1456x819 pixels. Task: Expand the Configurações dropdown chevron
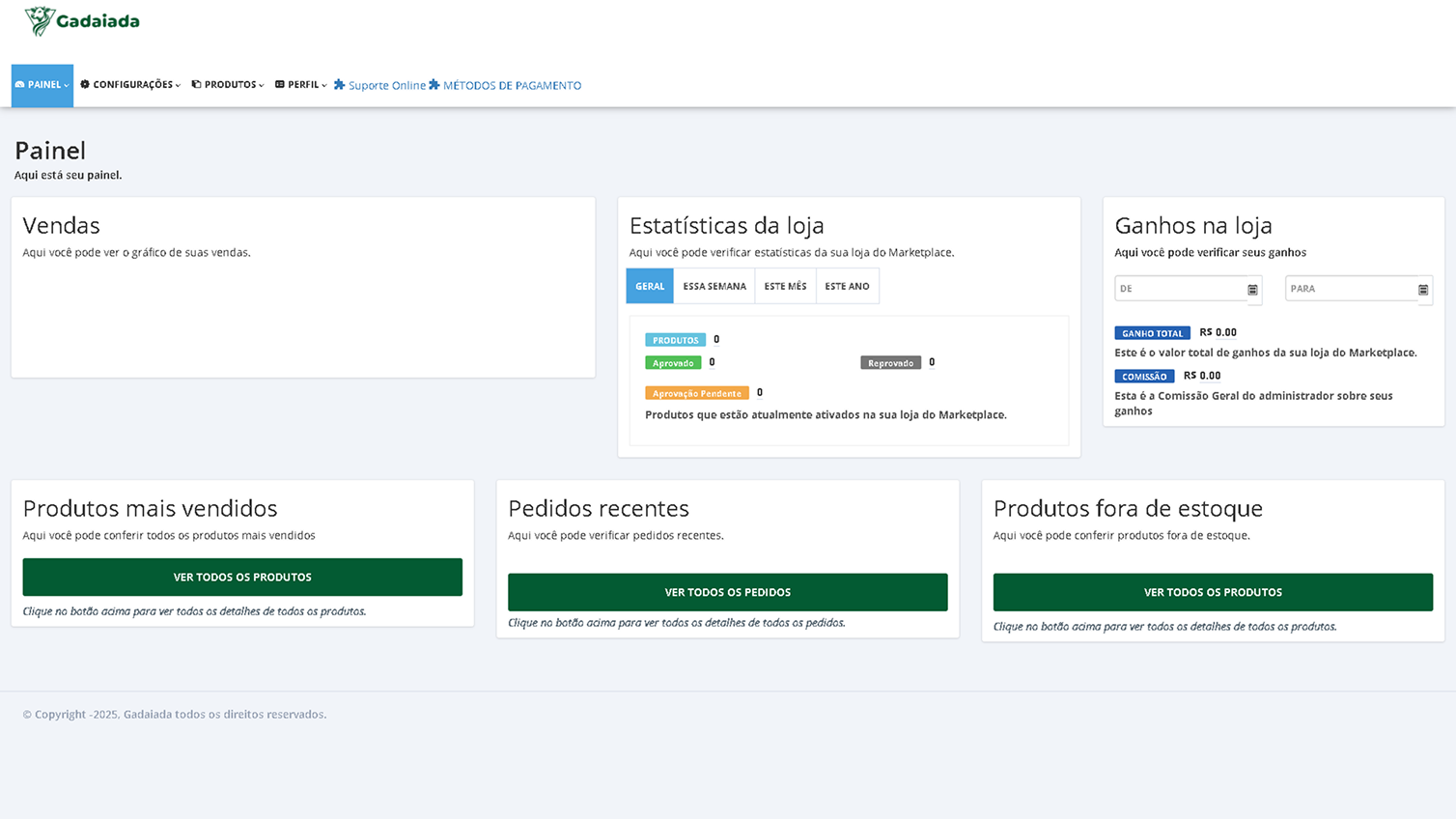[178, 86]
